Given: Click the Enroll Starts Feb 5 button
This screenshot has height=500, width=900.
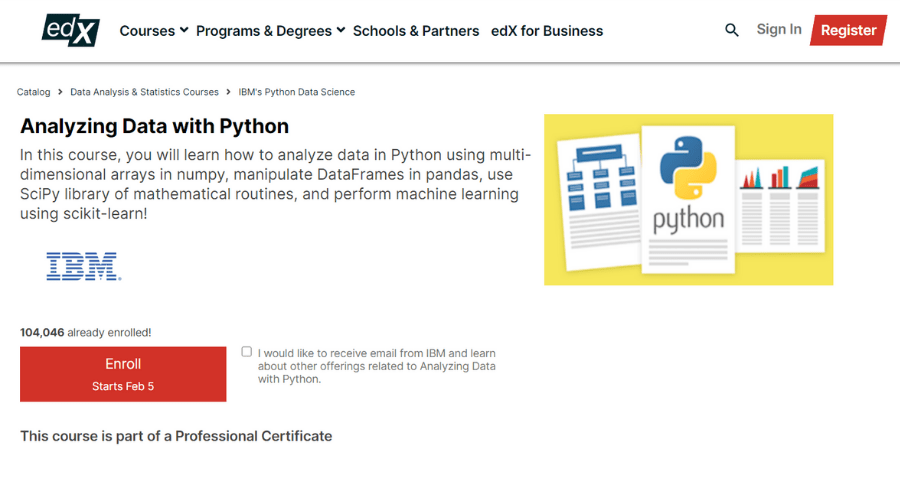Looking at the screenshot, I should tap(123, 374).
